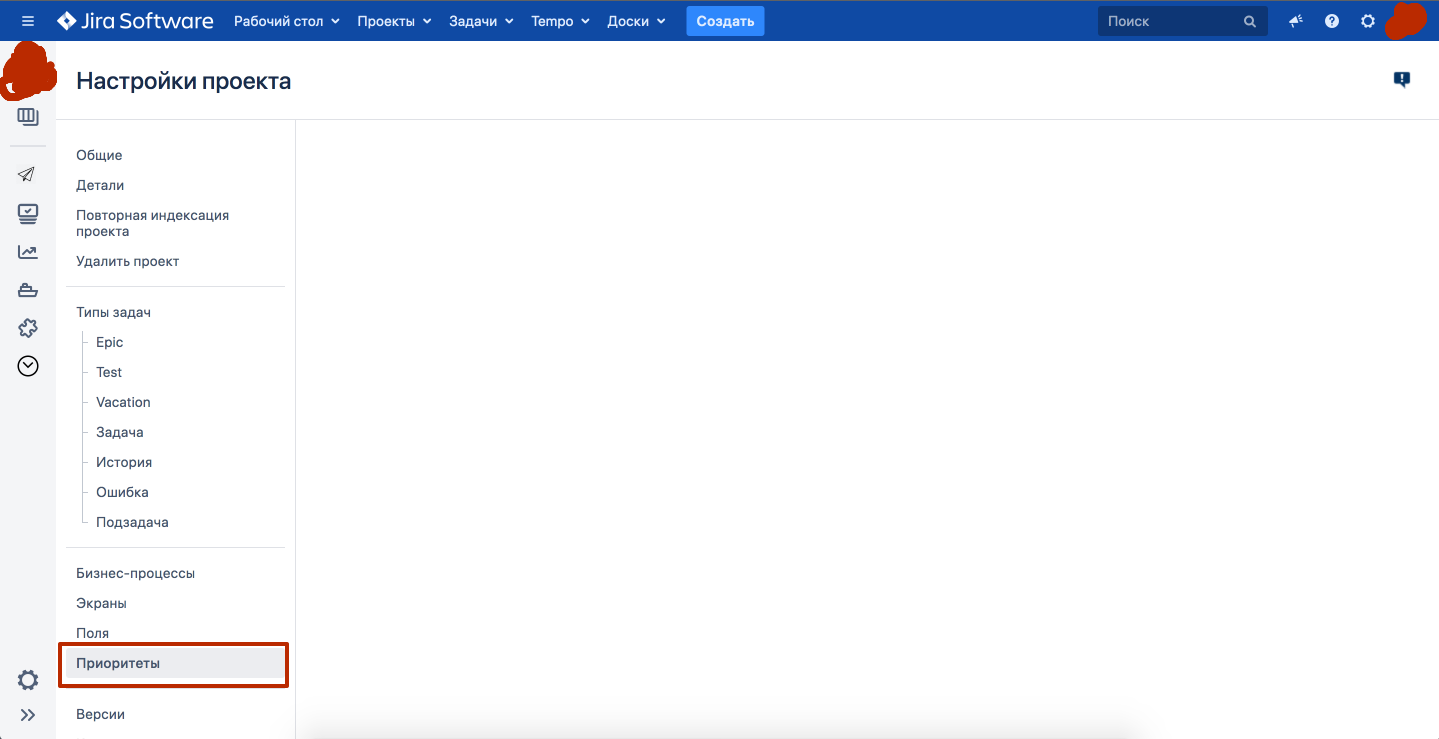The height and width of the screenshot is (739, 1439).
Task: Open the Tempo menu
Action: tap(560, 21)
